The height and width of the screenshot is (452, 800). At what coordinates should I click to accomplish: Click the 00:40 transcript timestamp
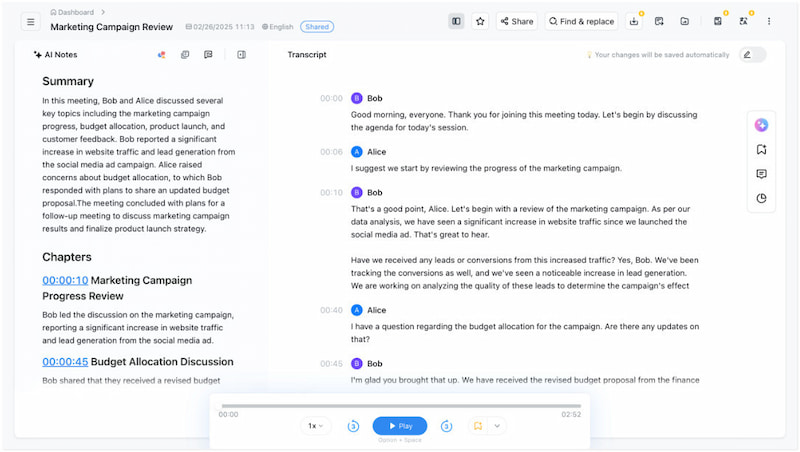[331, 310]
